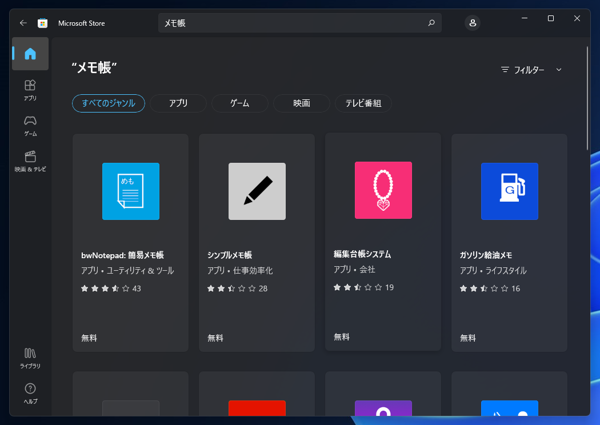Open the ヘルプ sidebar item
This screenshot has width=600, height=425.
click(x=30, y=394)
